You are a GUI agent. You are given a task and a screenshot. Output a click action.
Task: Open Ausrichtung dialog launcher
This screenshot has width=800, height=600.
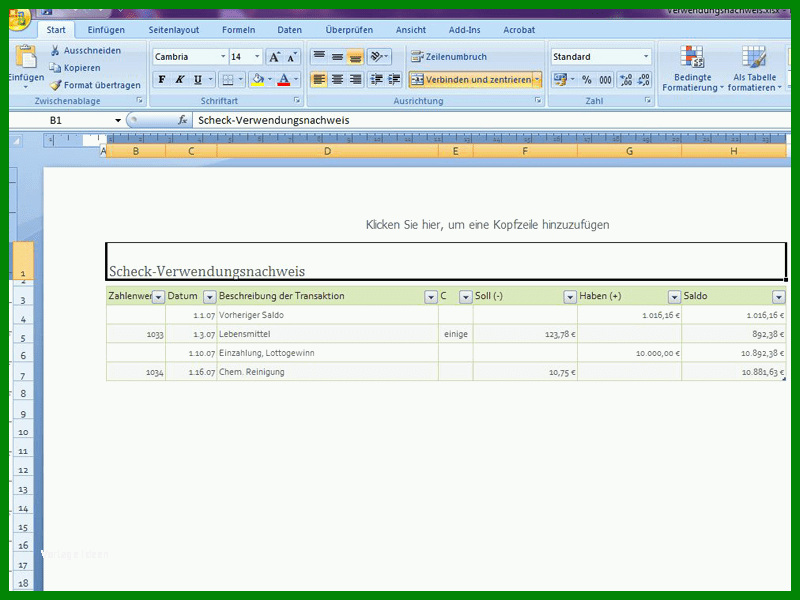[x=538, y=101]
